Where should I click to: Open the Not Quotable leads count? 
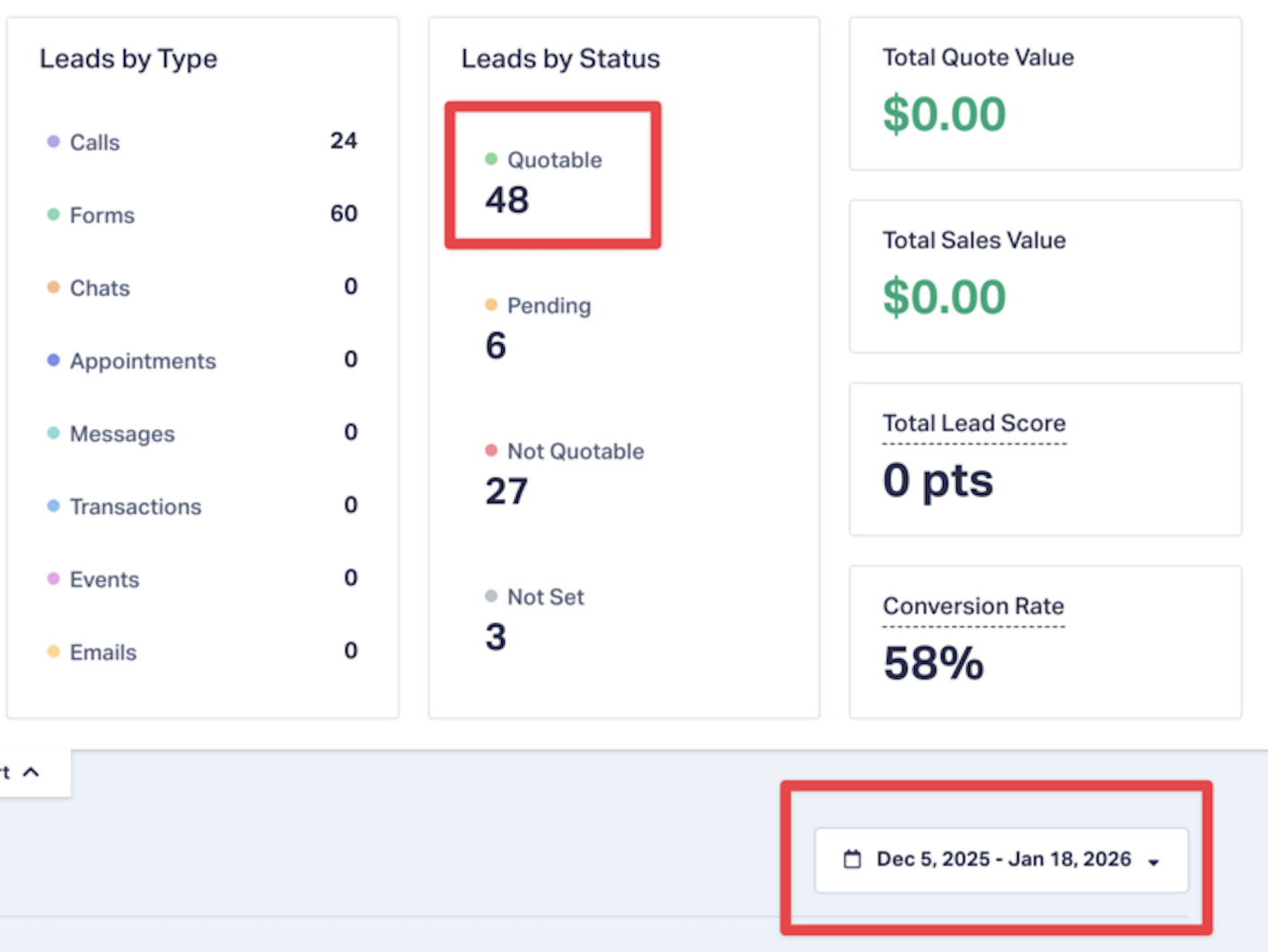tap(506, 491)
